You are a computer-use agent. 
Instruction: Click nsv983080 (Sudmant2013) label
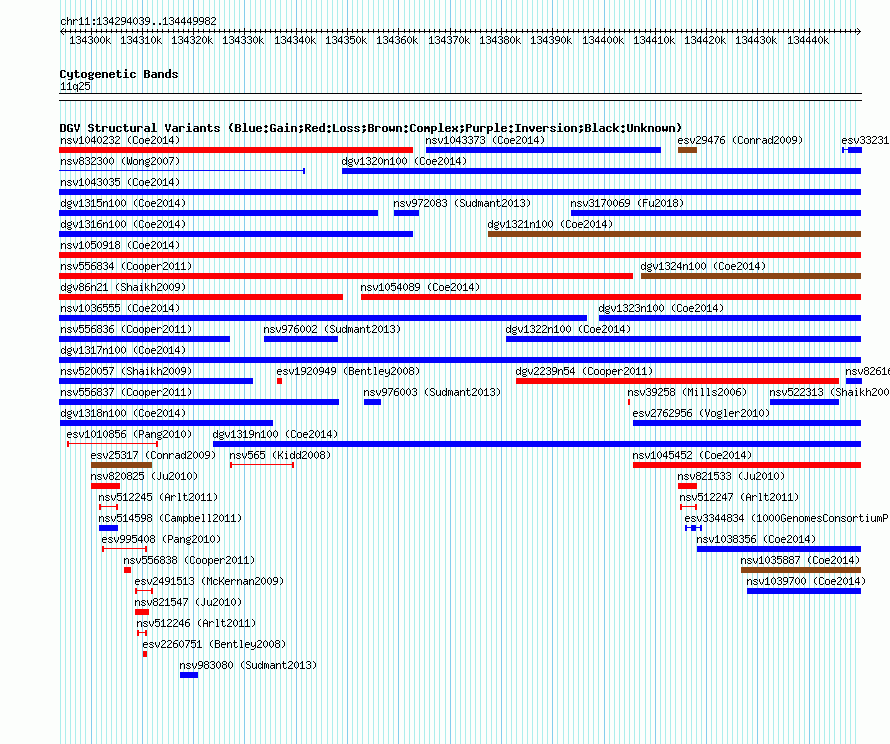coord(248,665)
